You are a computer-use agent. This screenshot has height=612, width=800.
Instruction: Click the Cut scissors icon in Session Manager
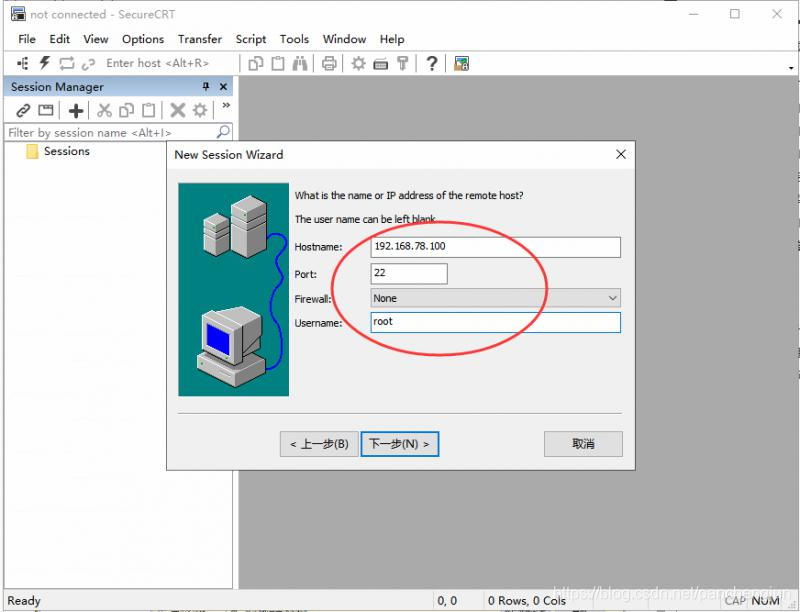click(104, 110)
